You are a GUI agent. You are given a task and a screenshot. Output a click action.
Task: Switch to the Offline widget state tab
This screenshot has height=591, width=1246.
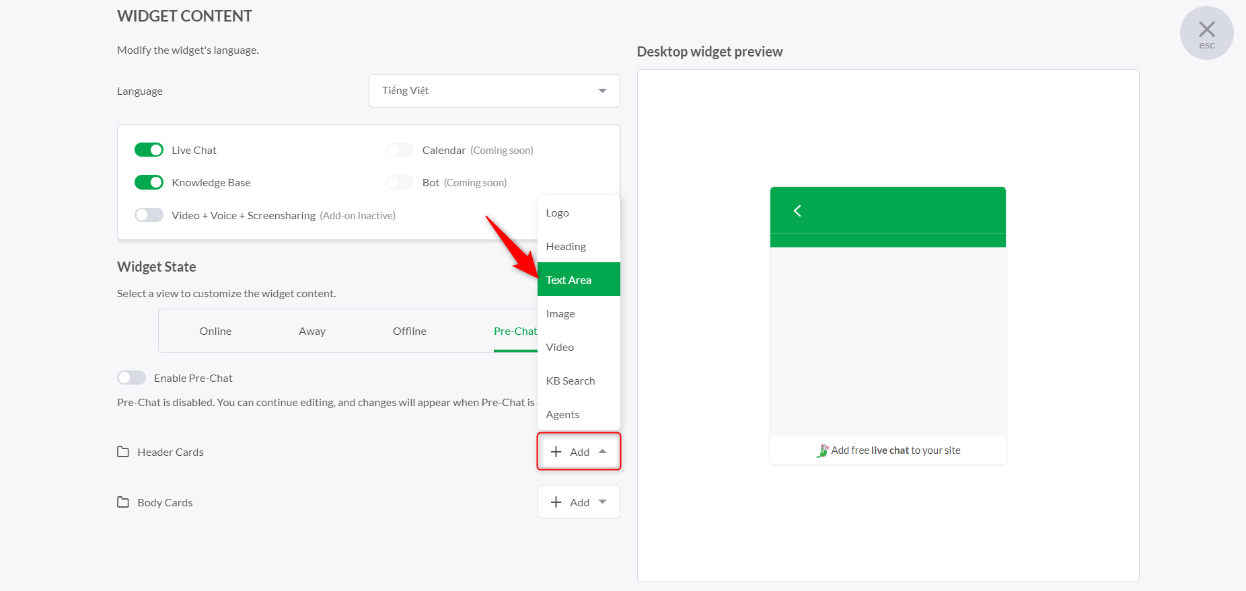click(410, 331)
